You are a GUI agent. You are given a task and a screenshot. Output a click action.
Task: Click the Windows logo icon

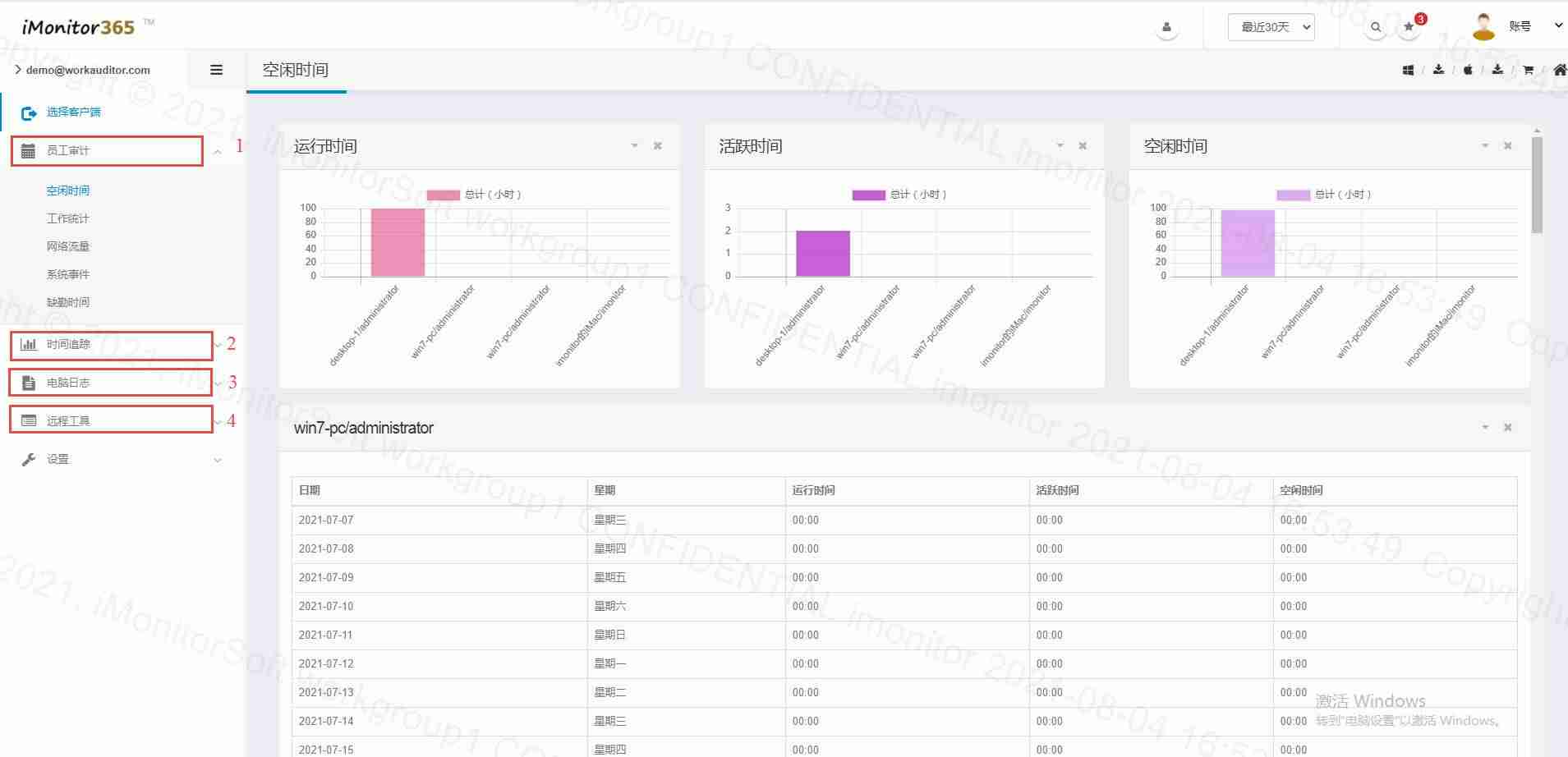(x=1408, y=70)
